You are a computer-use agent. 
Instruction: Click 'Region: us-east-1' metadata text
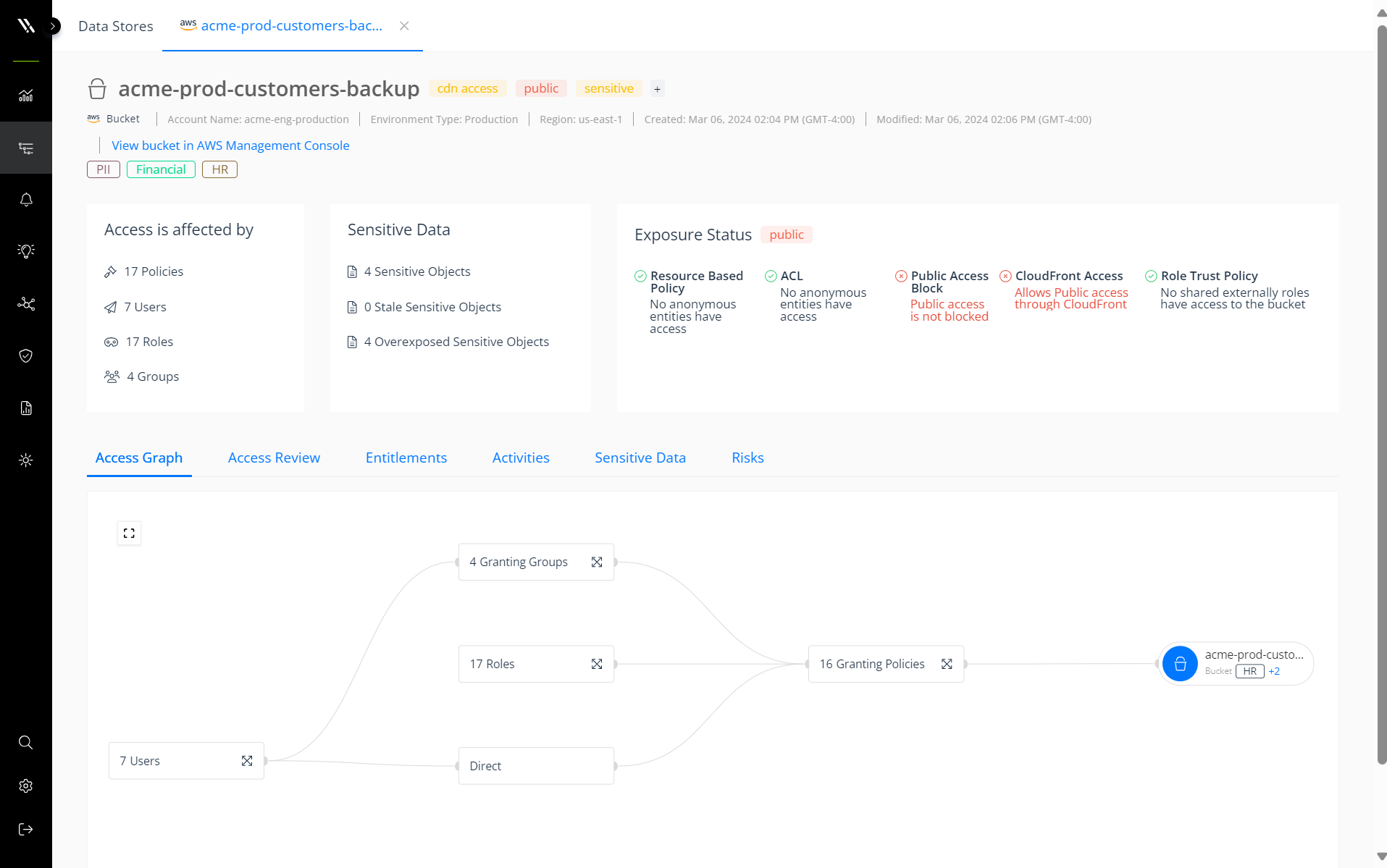581,119
